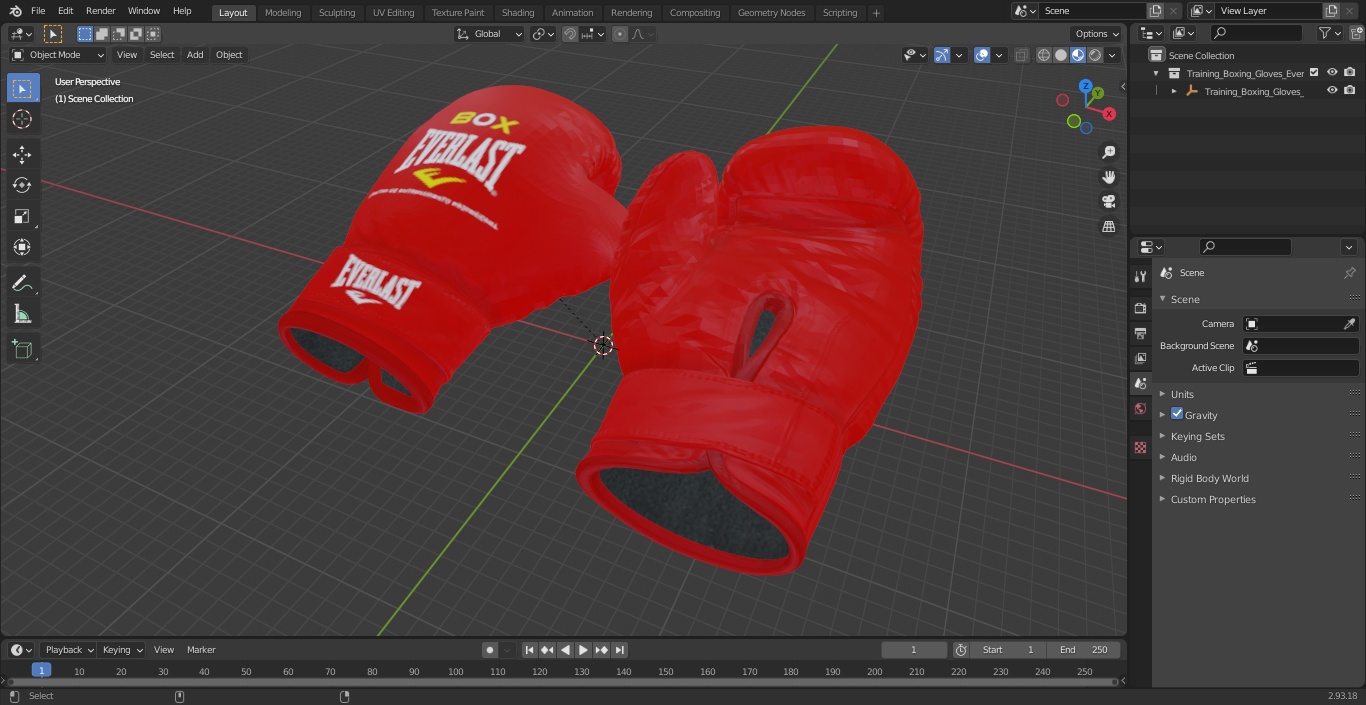1366x705 pixels.
Task: Expand the Training_Boxing_Gloves_ object tree
Action: 1174,91
